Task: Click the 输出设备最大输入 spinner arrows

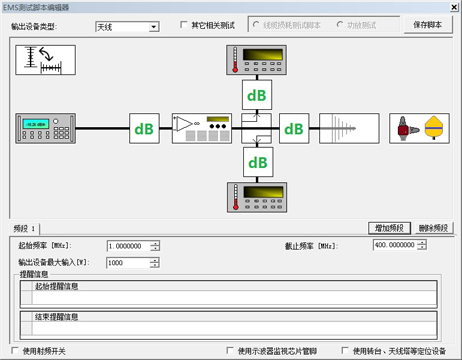Action: click(x=154, y=263)
